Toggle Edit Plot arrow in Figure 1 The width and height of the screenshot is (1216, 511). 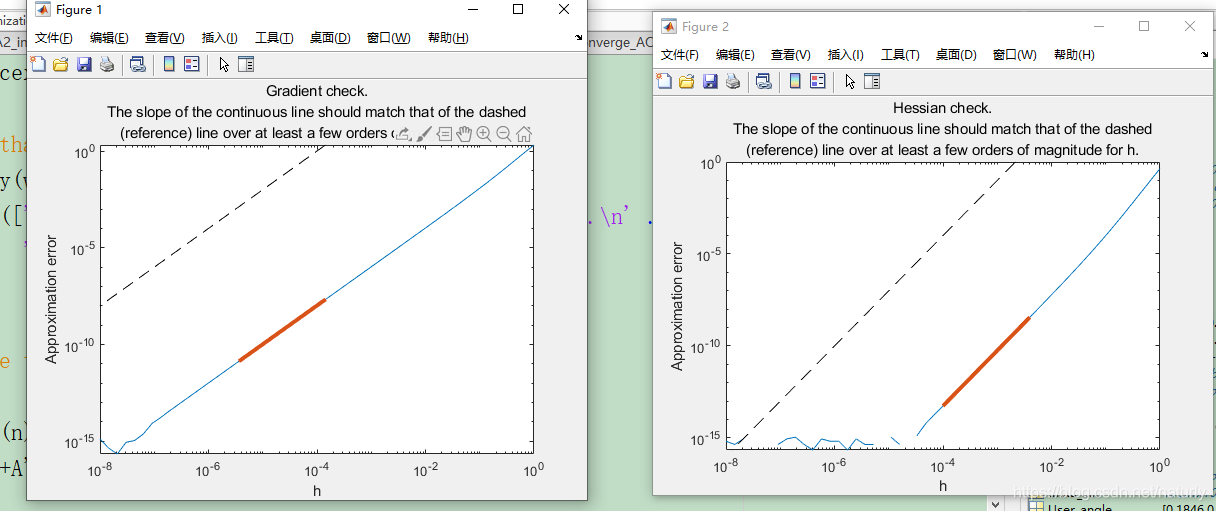tap(223, 65)
